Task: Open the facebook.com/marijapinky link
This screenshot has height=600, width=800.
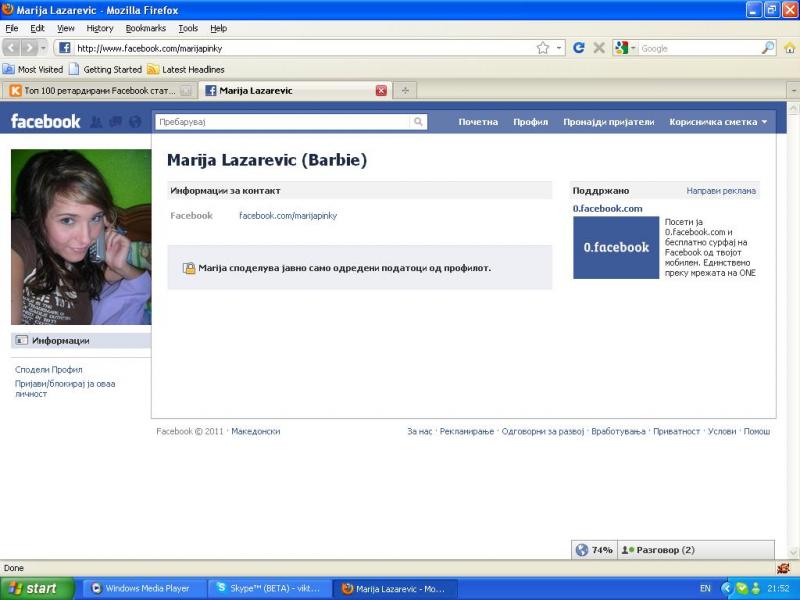Action: pyautogui.click(x=288, y=216)
